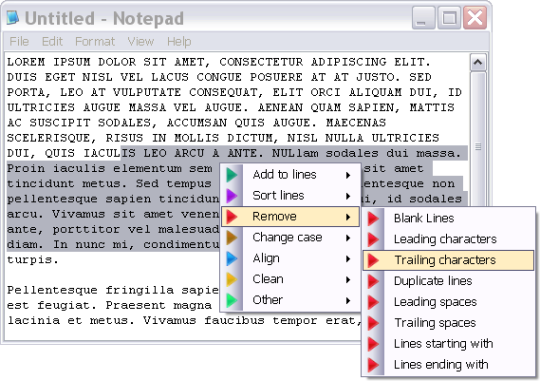
Task: Click the orange arrow icon beside Clean
Action: point(232,279)
